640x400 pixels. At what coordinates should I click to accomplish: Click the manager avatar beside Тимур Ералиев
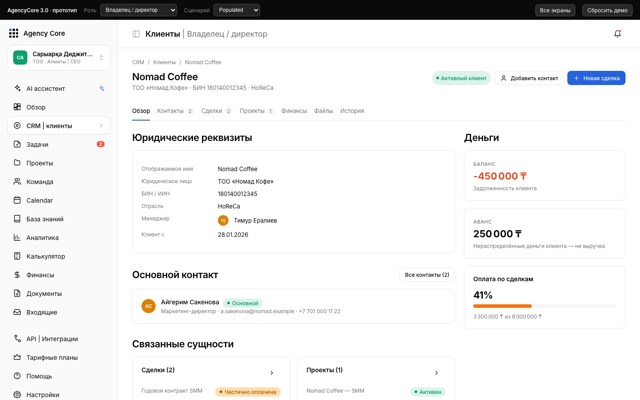223,220
